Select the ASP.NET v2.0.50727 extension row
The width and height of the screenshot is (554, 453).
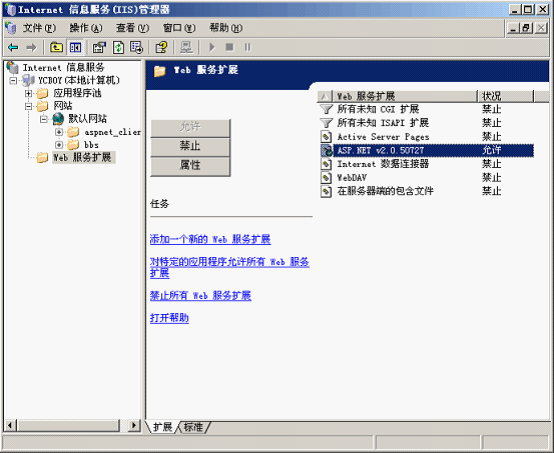point(427,150)
